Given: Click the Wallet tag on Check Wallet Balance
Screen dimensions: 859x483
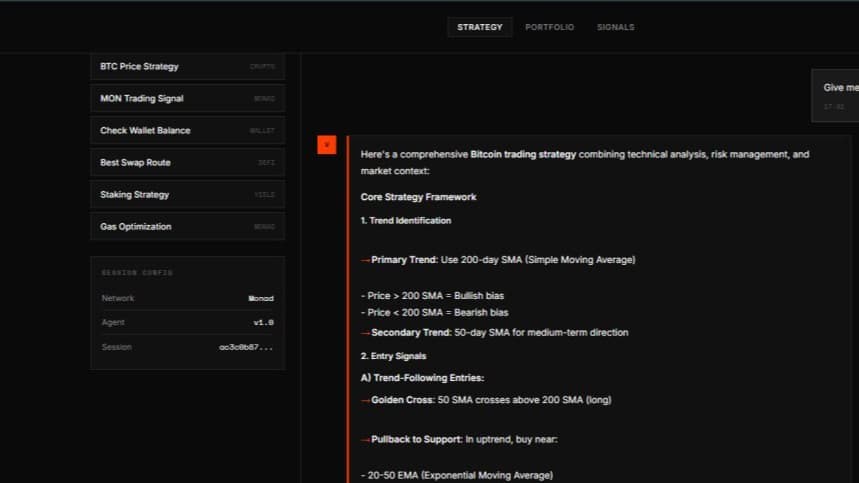Looking at the screenshot, I should tap(261, 131).
